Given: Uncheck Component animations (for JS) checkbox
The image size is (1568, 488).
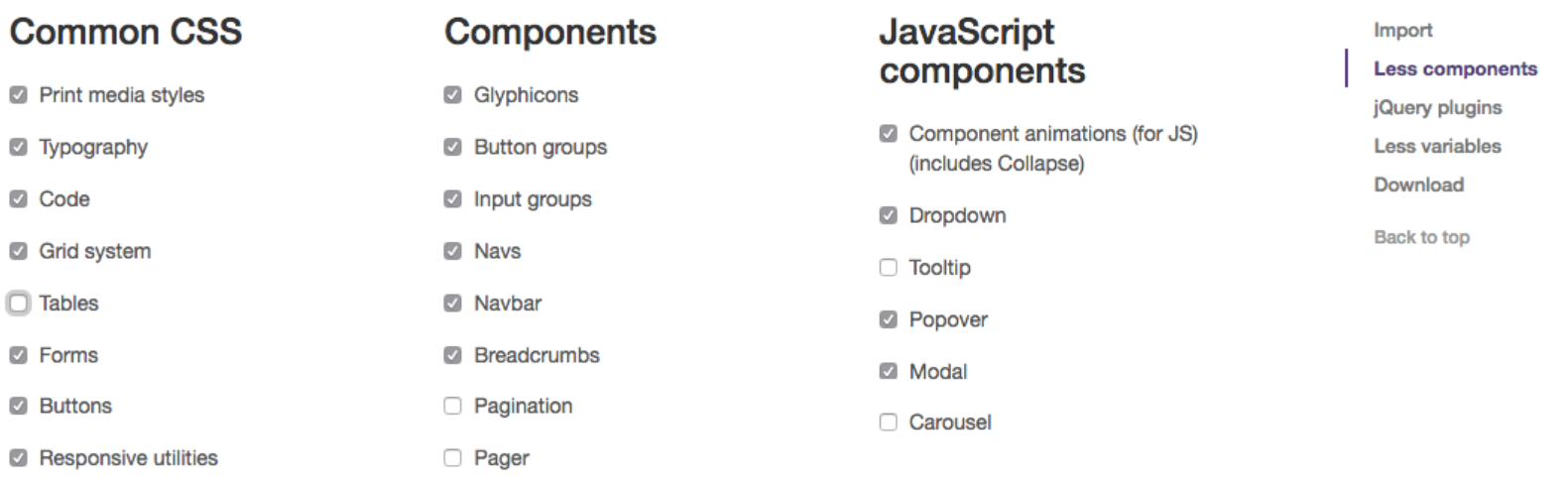Looking at the screenshot, I should 888,134.
